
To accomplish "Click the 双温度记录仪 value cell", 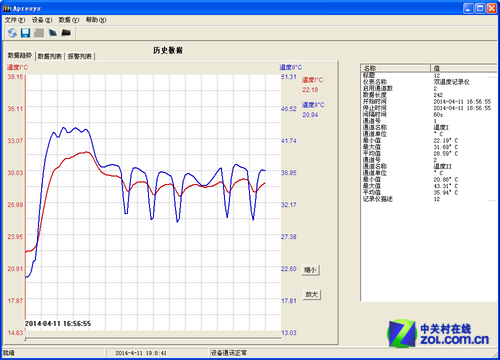I will click(x=451, y=82).
